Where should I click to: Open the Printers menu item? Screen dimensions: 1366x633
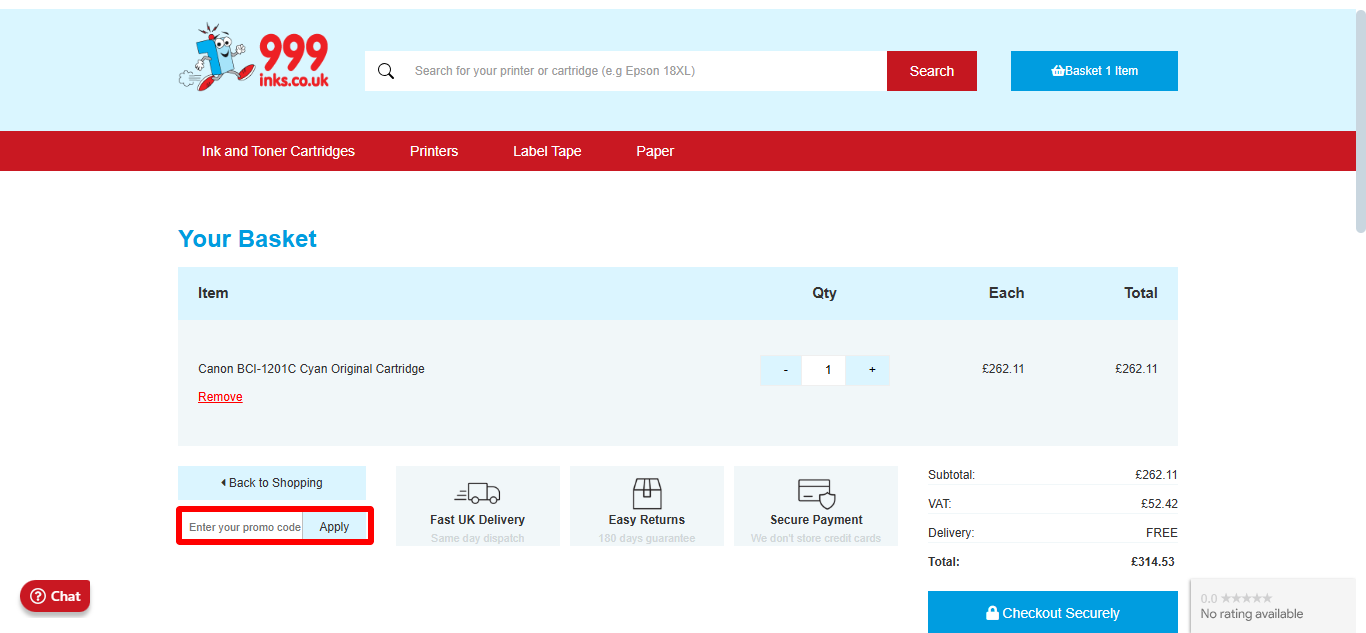pos(434,151)
